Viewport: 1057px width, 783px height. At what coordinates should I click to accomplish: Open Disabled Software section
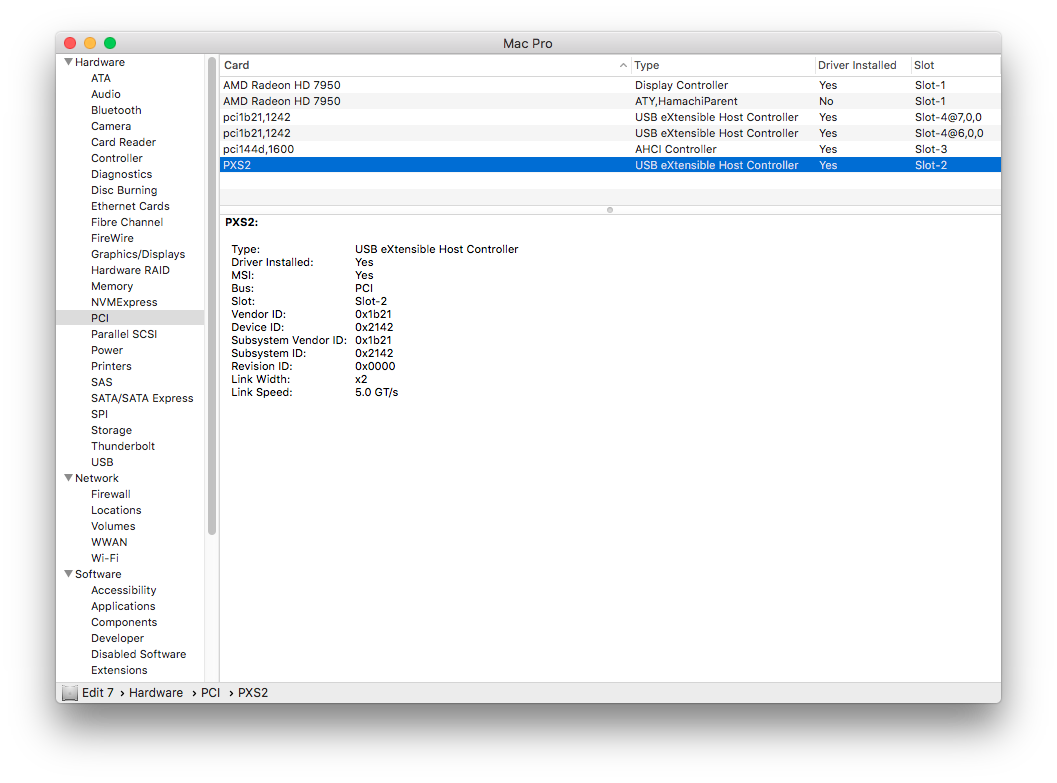(138, 654)
